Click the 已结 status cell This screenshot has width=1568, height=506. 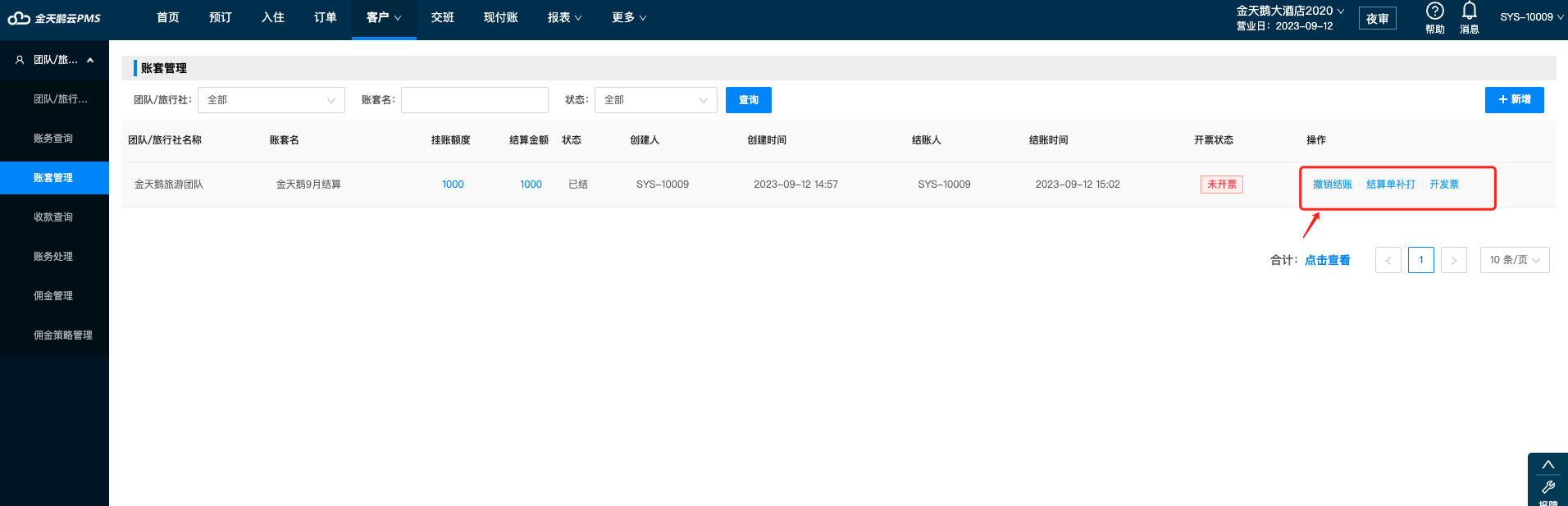click(x=578, y=185)
